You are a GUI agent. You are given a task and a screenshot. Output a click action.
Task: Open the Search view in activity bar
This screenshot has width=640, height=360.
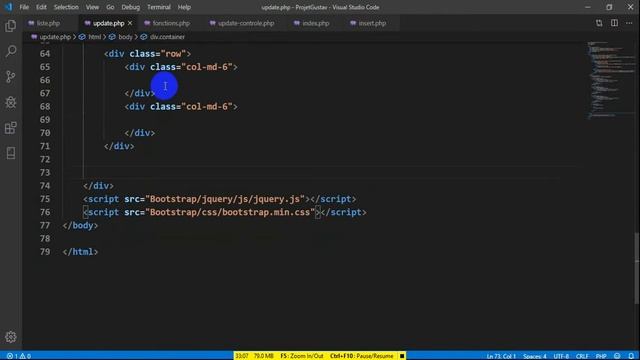(x=11, y=51)
